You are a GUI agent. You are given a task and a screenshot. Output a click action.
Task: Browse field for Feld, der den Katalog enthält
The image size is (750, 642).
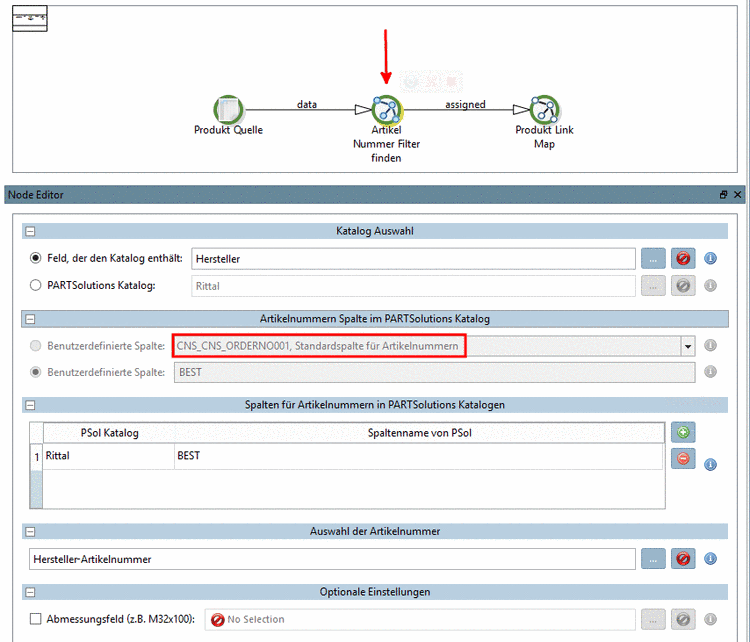653,259
